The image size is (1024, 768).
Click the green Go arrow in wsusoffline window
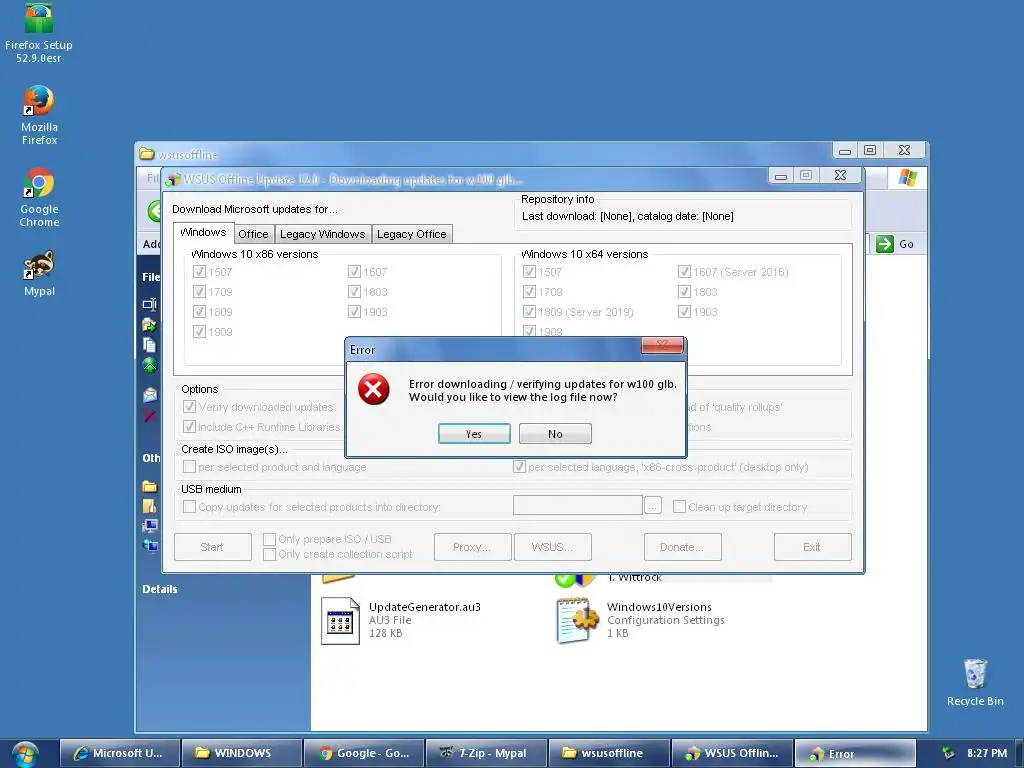(x=885, y=244)
